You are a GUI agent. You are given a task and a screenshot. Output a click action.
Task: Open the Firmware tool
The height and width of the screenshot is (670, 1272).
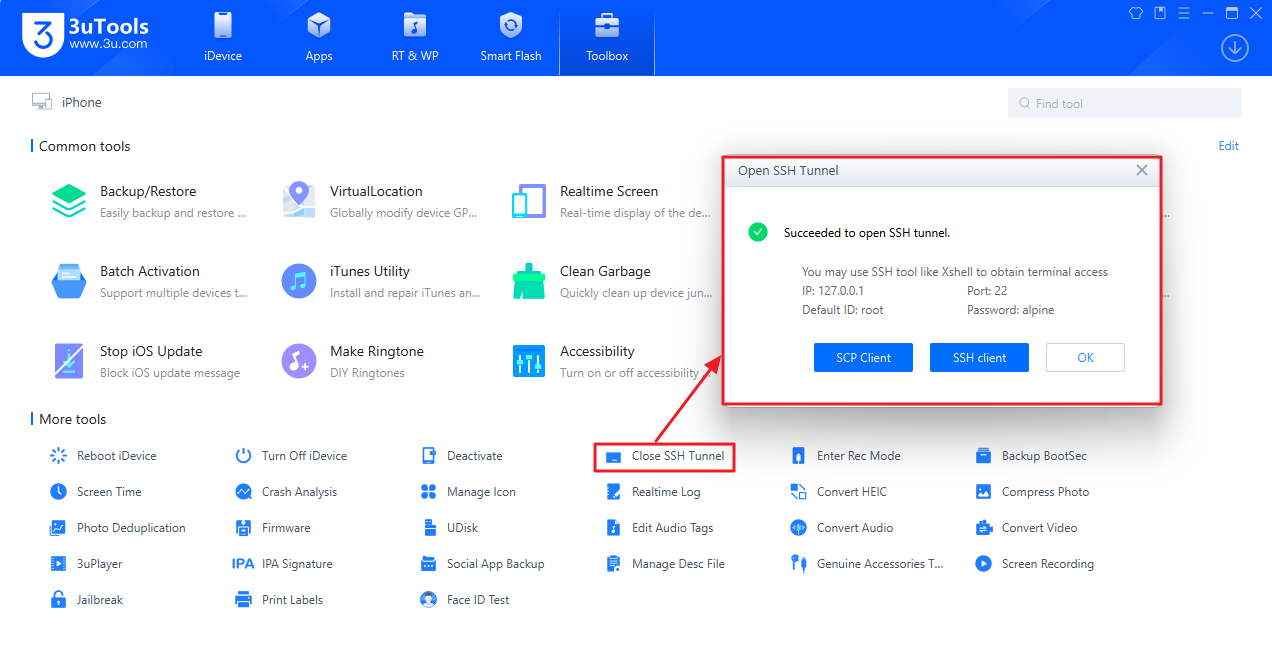tap(272, 528)
